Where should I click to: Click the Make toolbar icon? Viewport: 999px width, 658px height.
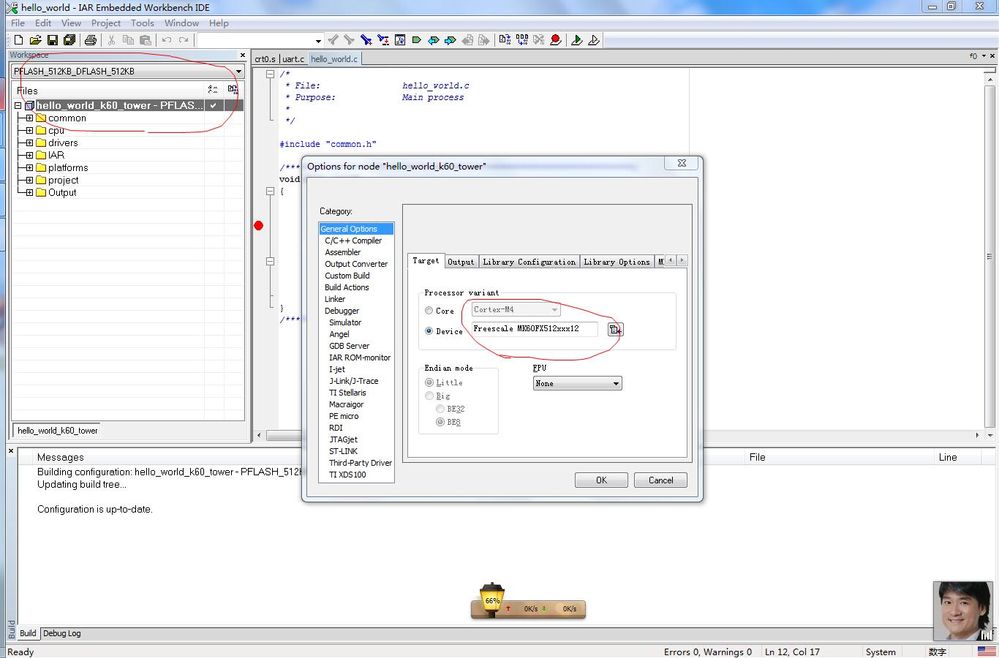point(522,40)
